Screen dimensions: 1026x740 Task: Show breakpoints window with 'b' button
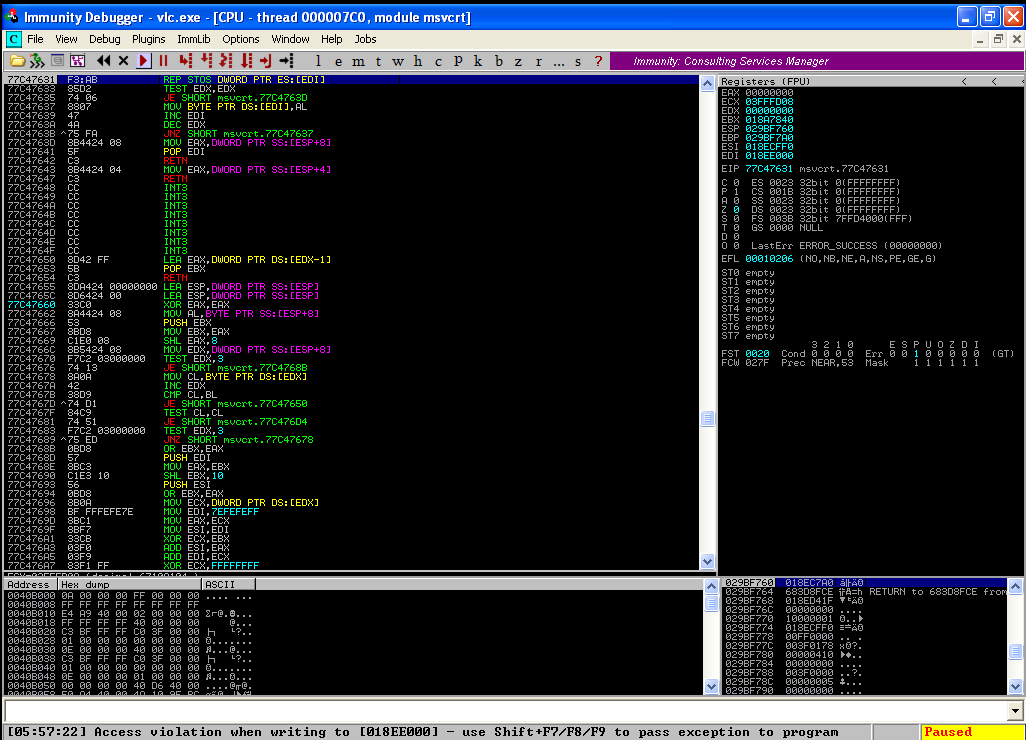click(x=500, y=61)
